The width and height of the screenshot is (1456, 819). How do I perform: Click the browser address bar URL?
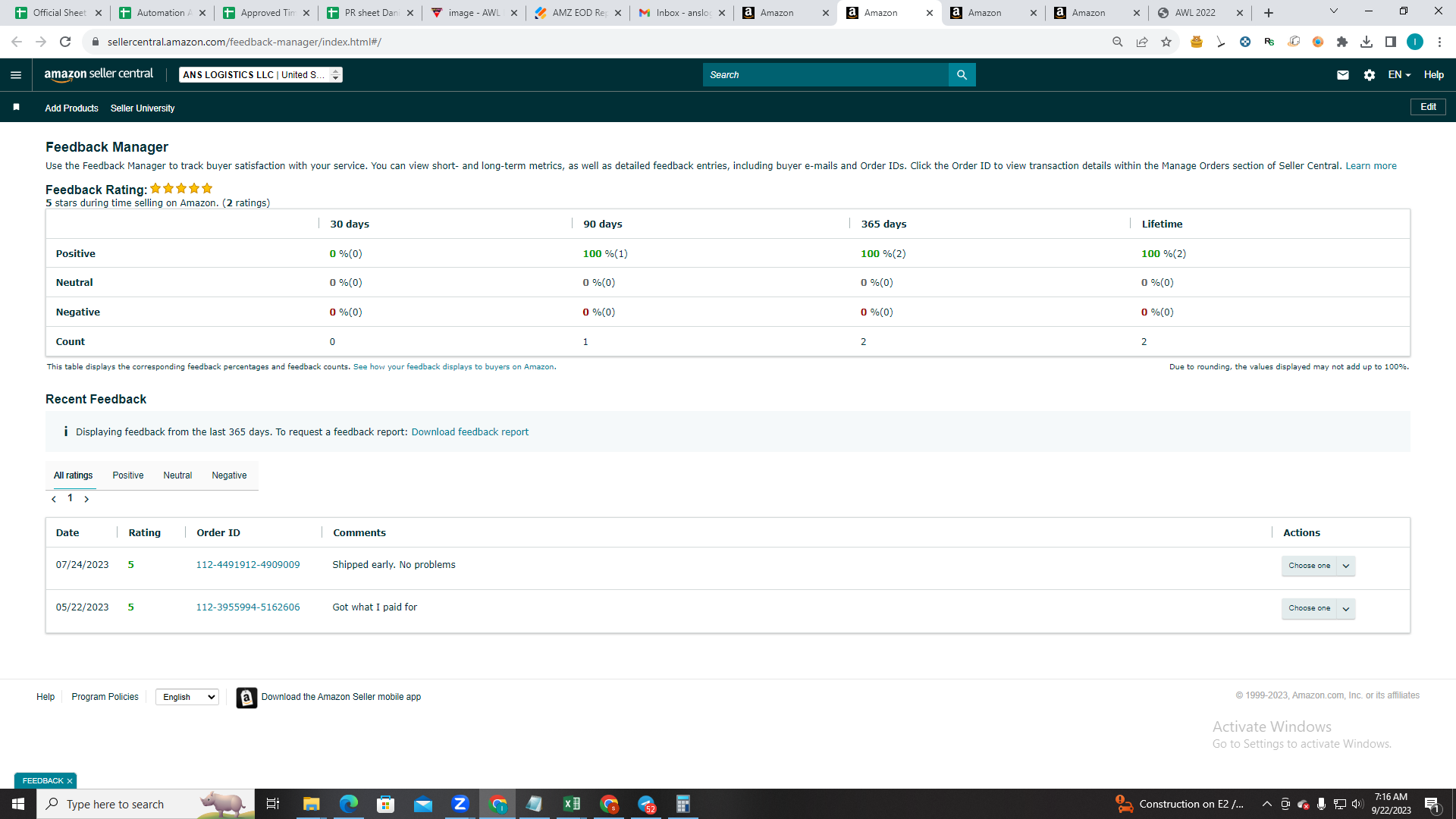[x=244, y=42]
